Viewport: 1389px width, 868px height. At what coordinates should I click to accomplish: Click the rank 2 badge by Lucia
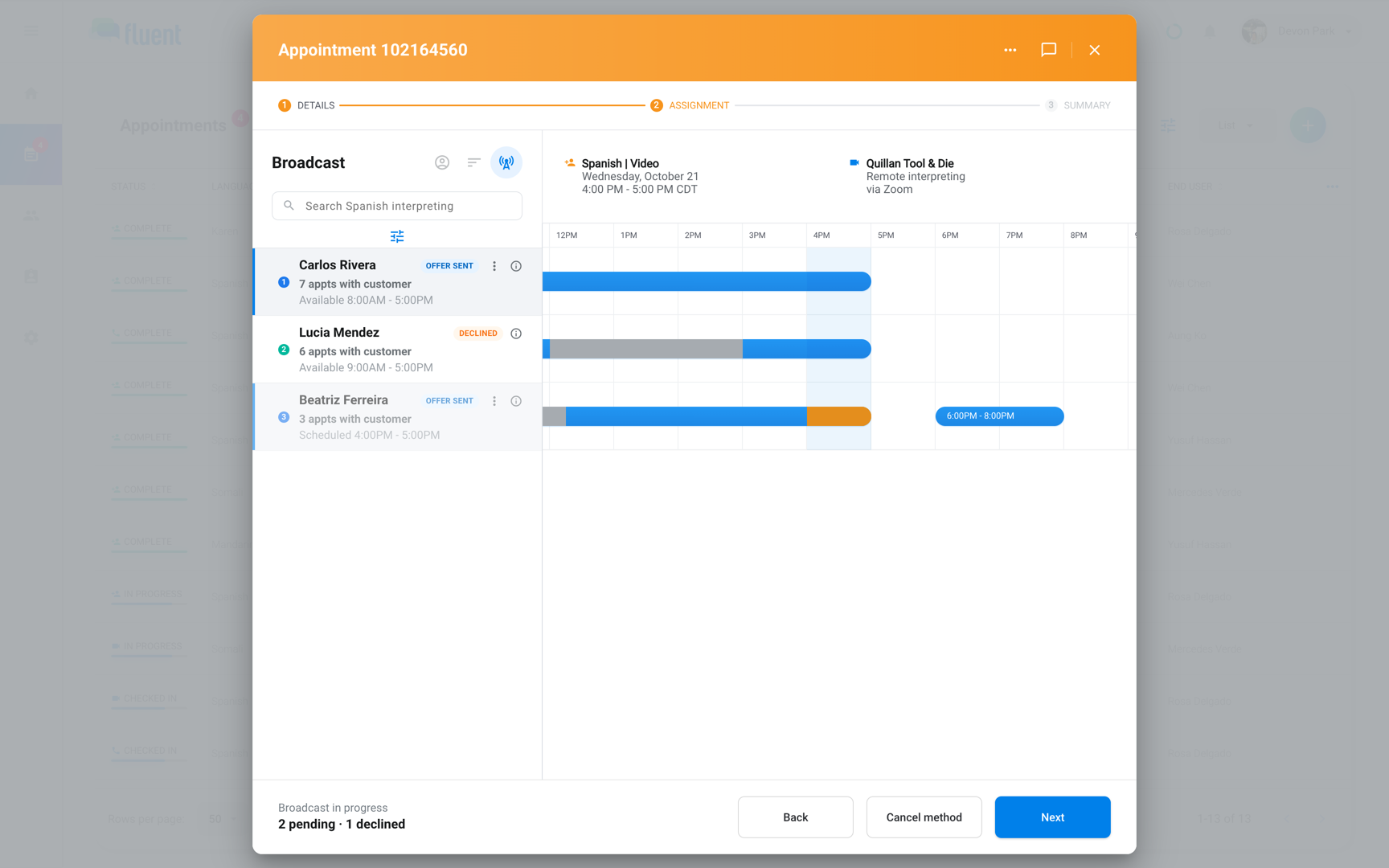(x=284, y=350)
